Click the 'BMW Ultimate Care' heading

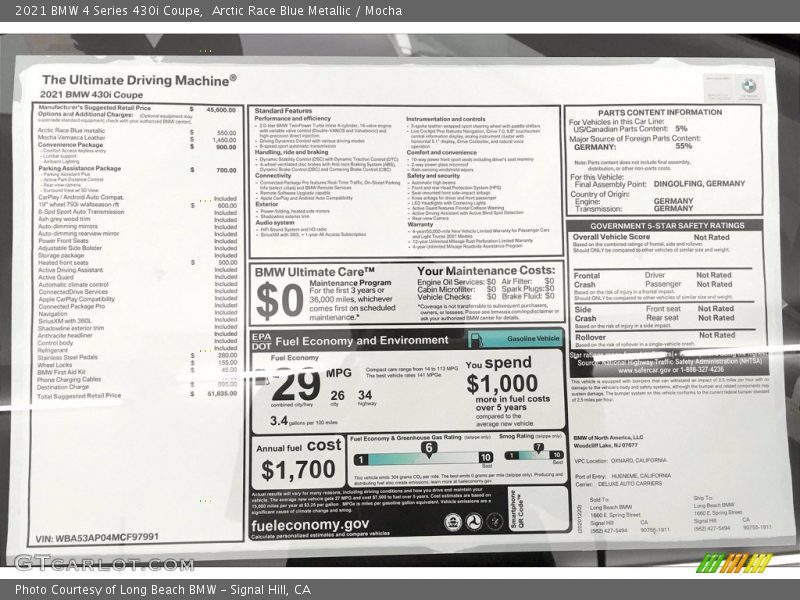pos(315,272)
